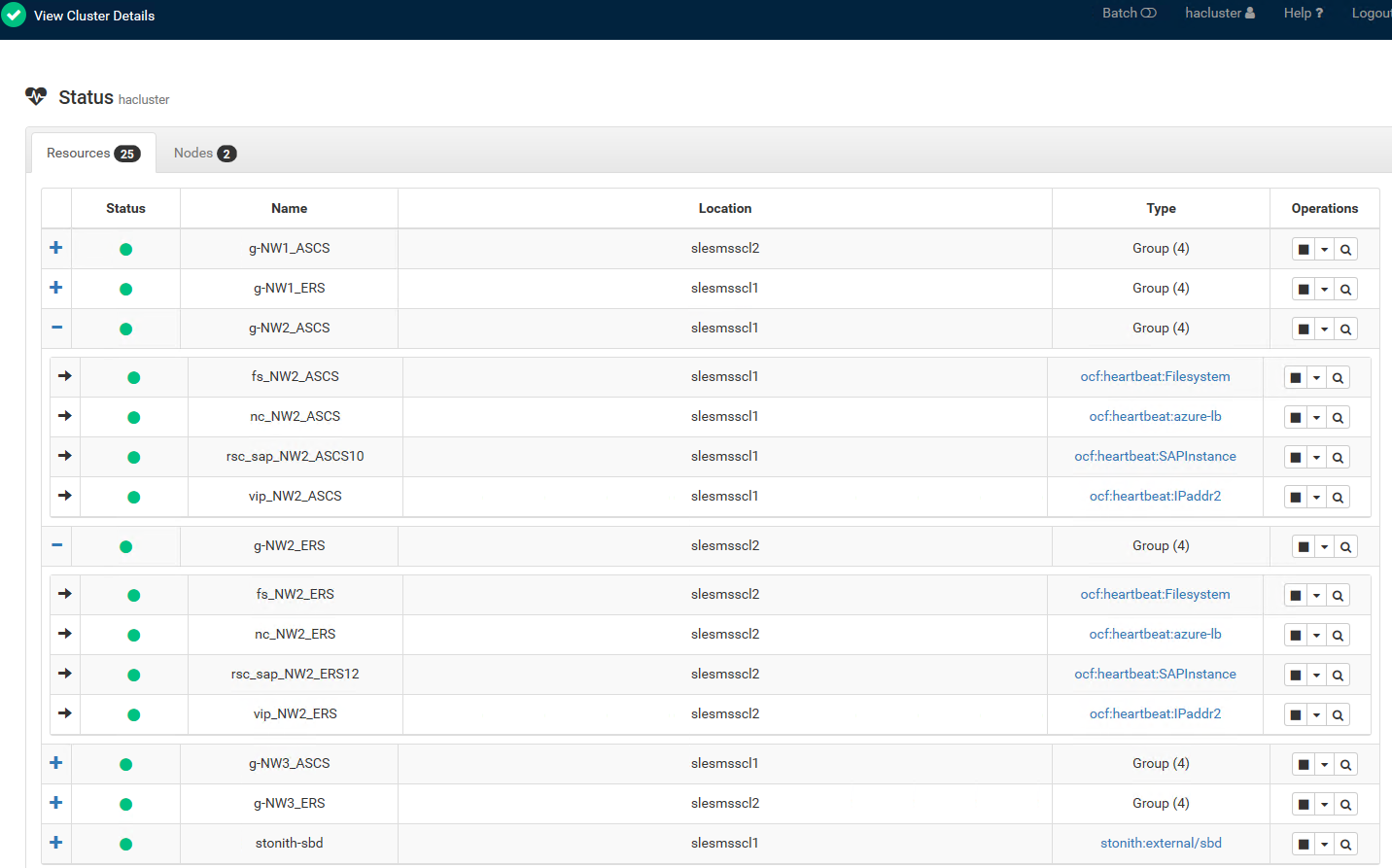The image size is (1392, 868).
Task: Expand the g-NW1_ERS group row
Action: [56, 288]
